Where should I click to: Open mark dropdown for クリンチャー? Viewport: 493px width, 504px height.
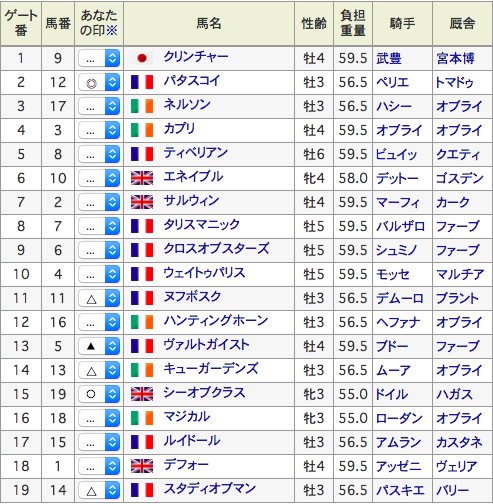(99, 59)
